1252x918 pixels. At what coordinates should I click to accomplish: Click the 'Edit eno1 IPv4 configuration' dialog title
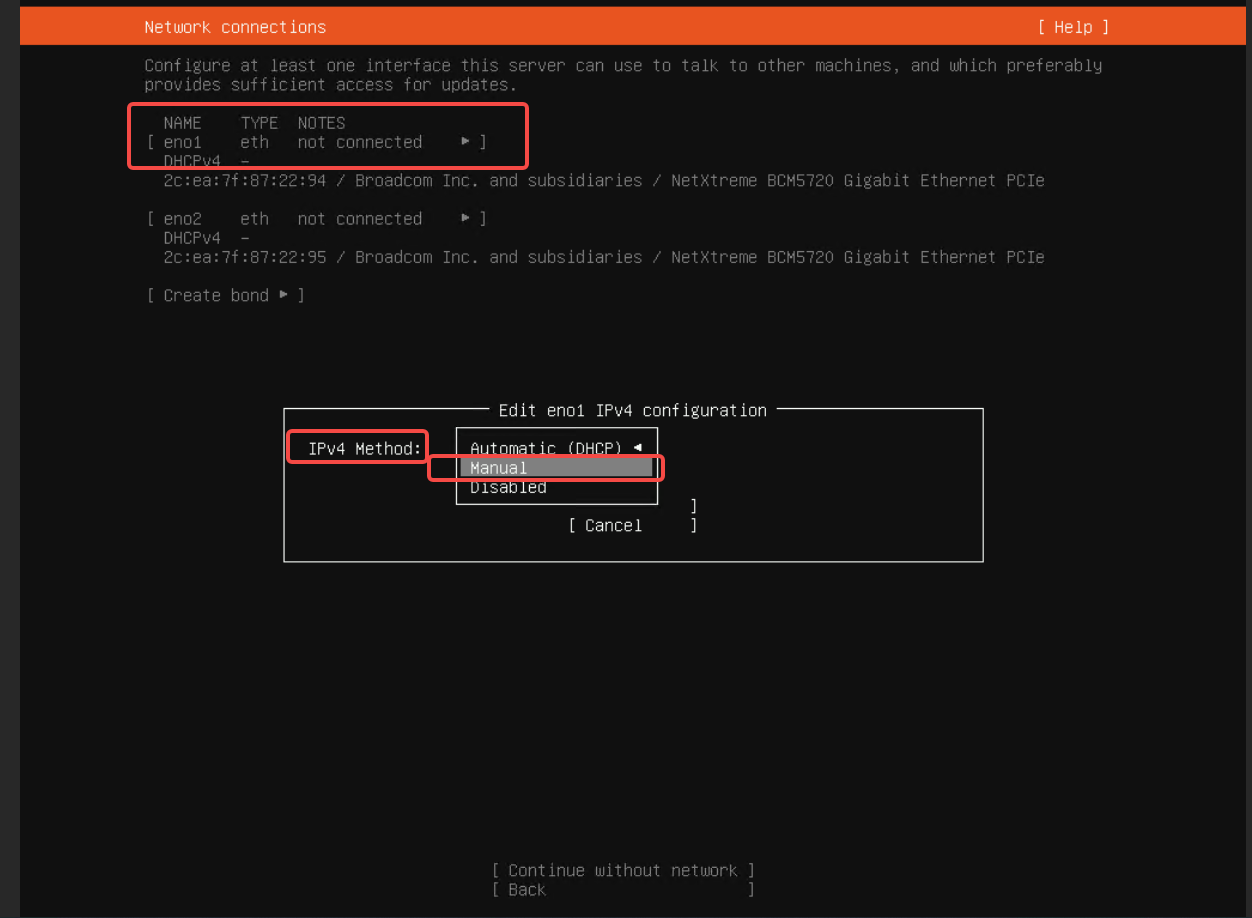click(632, 410)
